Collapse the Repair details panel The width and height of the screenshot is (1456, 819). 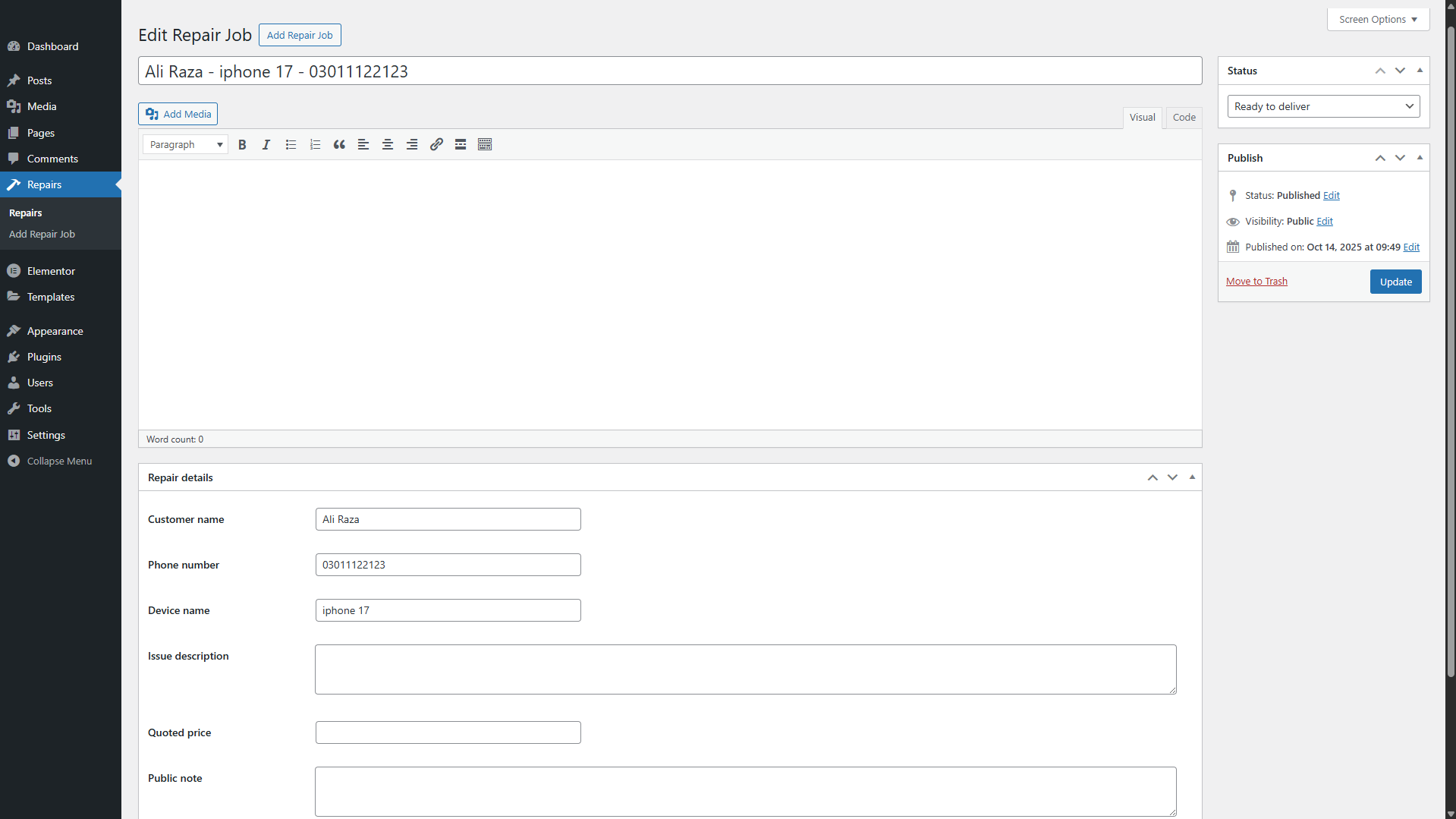pyautogui.click(x=1192, y=477)
